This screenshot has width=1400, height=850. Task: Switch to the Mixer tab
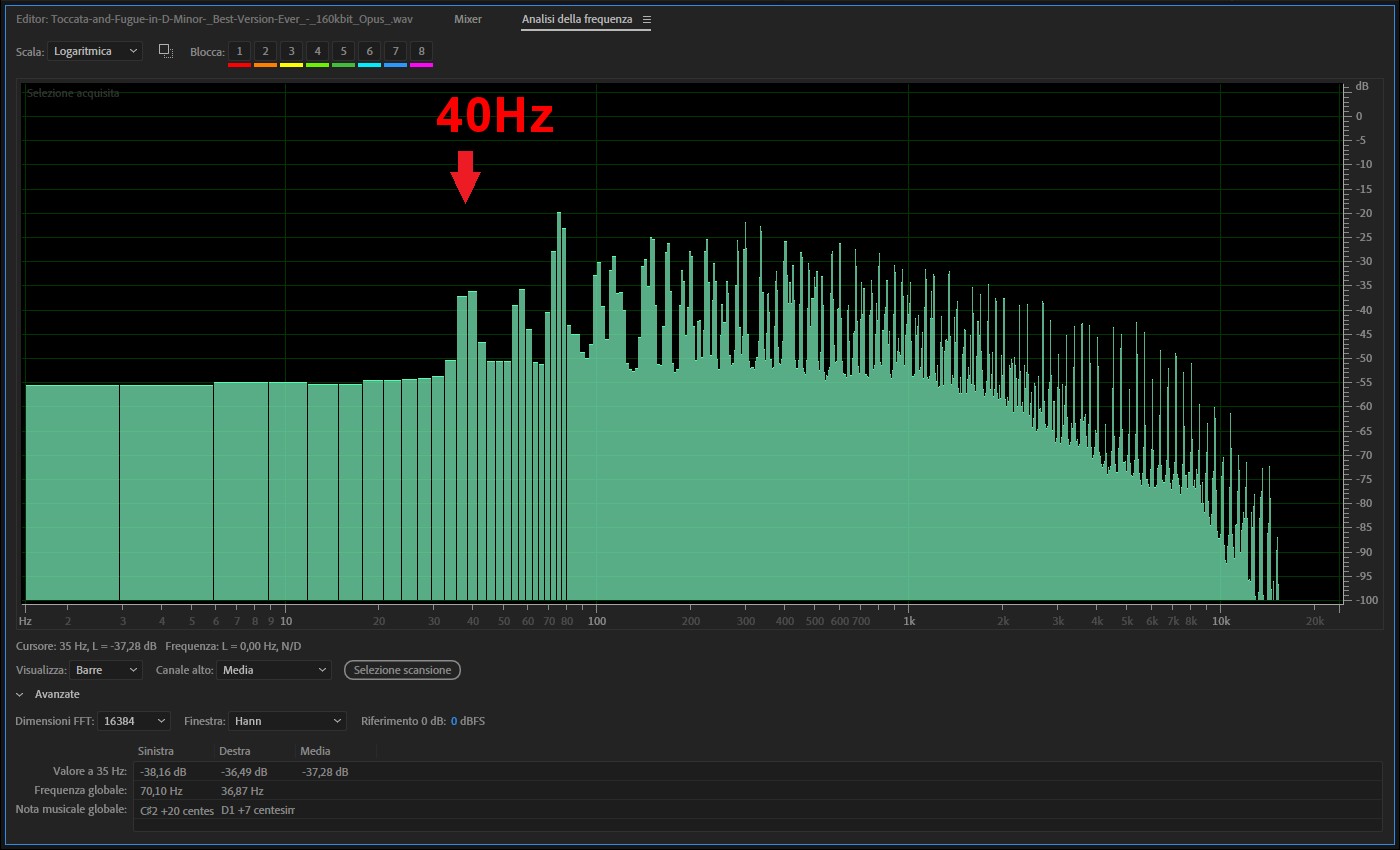[467, 20]
